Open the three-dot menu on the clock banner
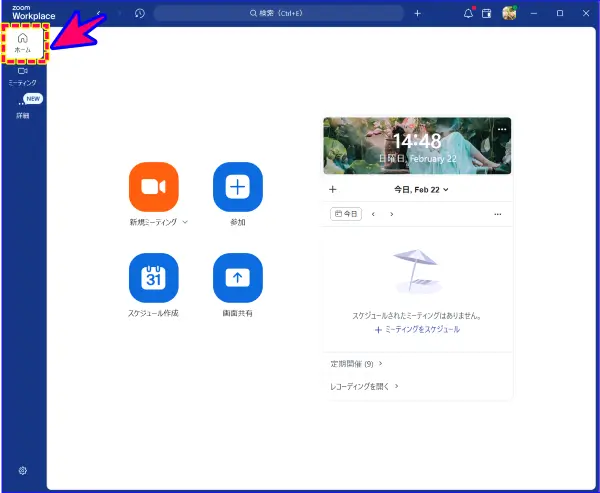The image size is (600, 493). pyautogui.click(x=502, y=129)
